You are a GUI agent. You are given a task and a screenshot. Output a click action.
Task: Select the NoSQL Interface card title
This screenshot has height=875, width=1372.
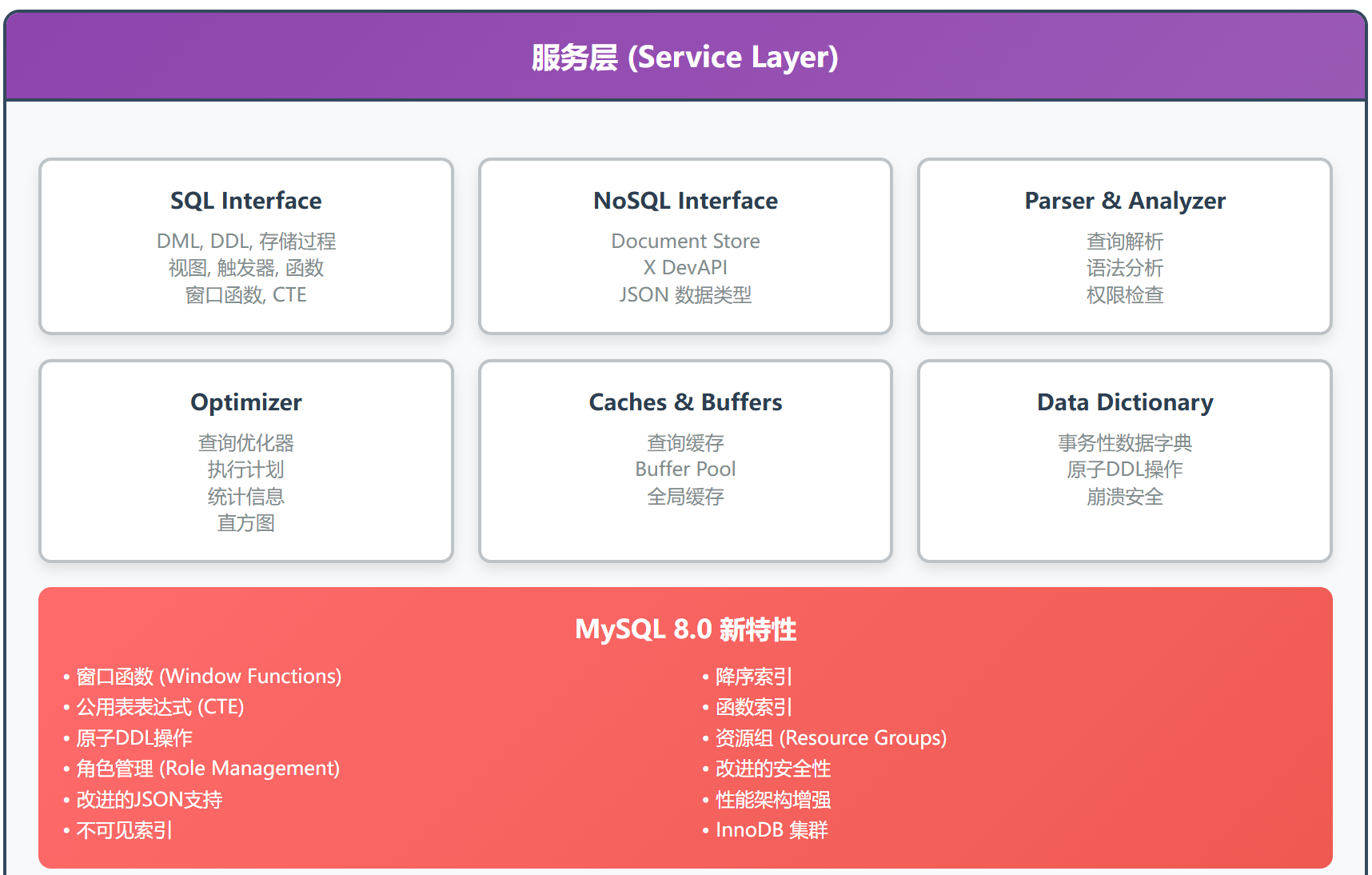[685, 201]
